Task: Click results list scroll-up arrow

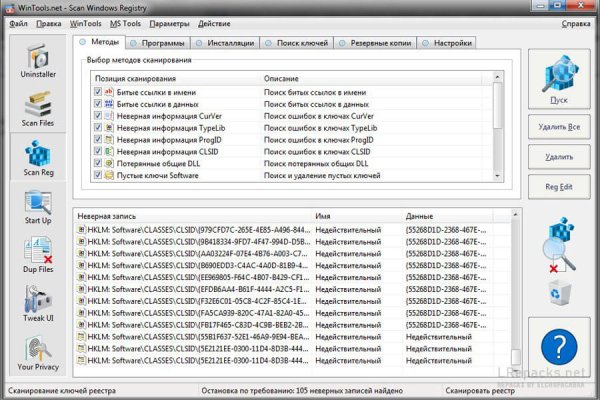Action: (515, 215)
